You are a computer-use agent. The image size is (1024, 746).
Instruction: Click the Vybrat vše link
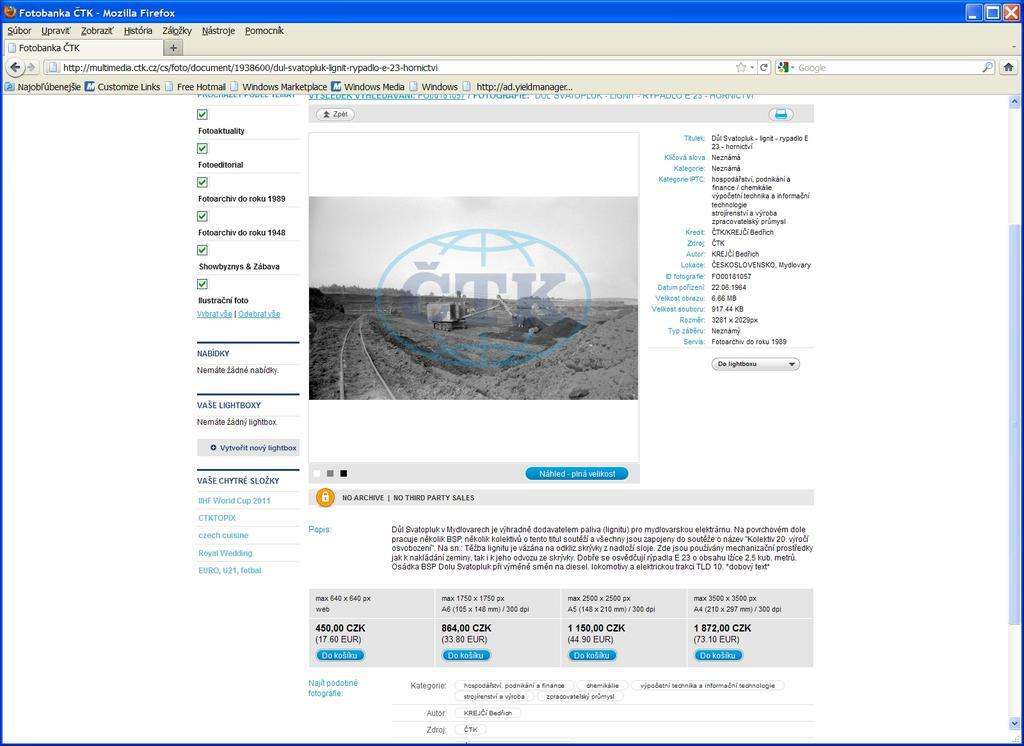pyautogui.click(x=214, y=314)
